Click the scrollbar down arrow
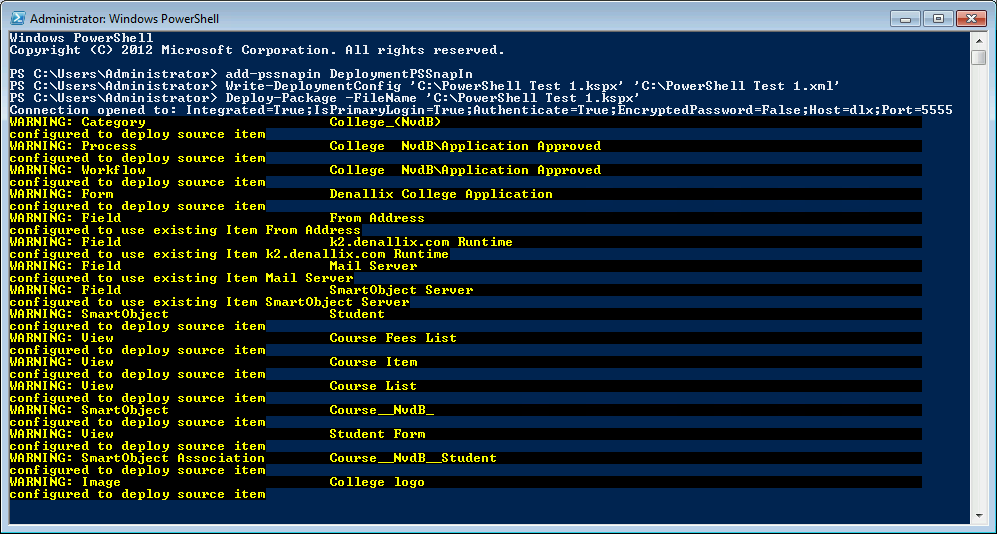The image size is (997, 534). point(979,516)
